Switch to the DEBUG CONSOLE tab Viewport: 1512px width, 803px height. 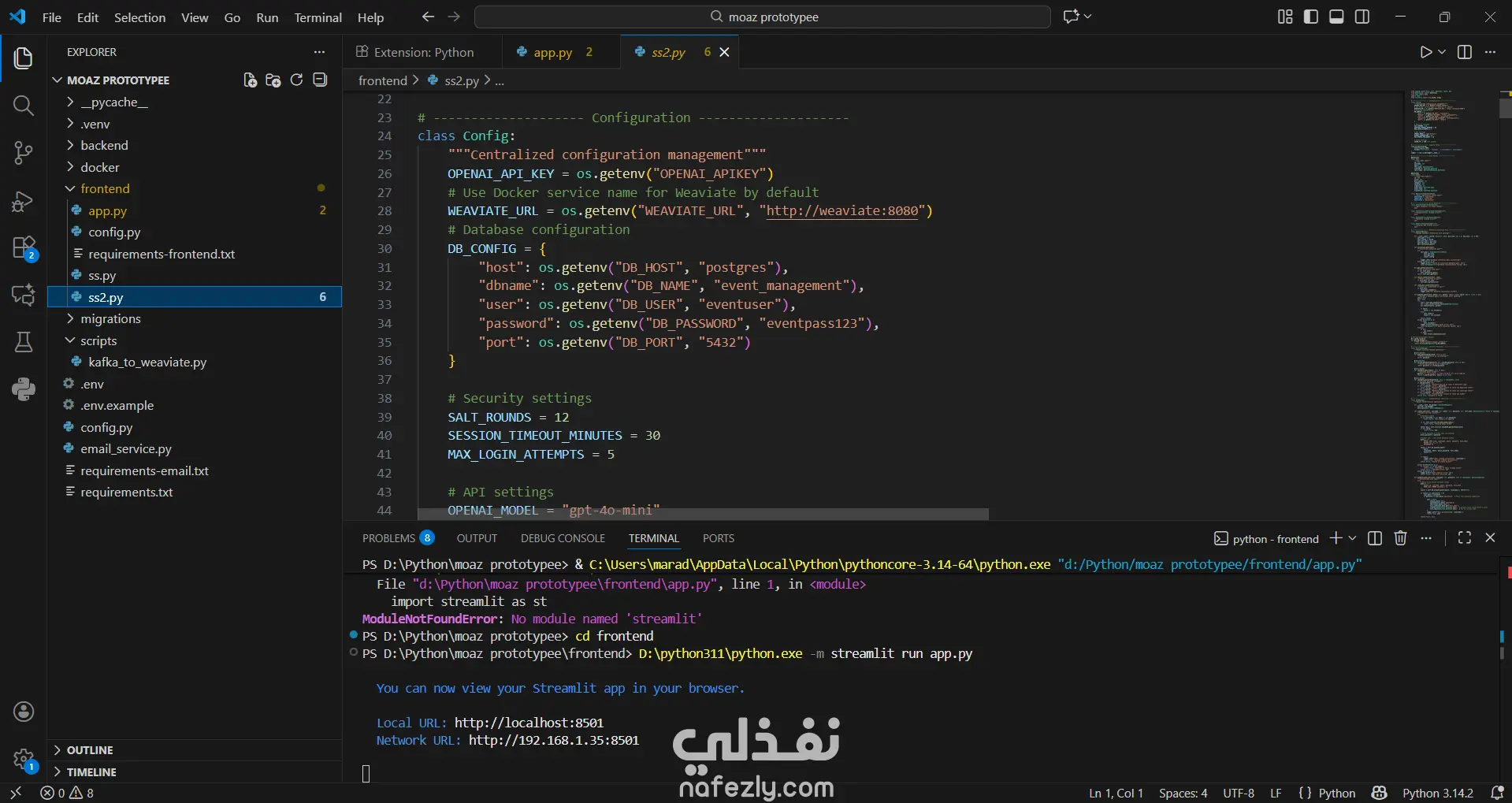tap(563, 538)
